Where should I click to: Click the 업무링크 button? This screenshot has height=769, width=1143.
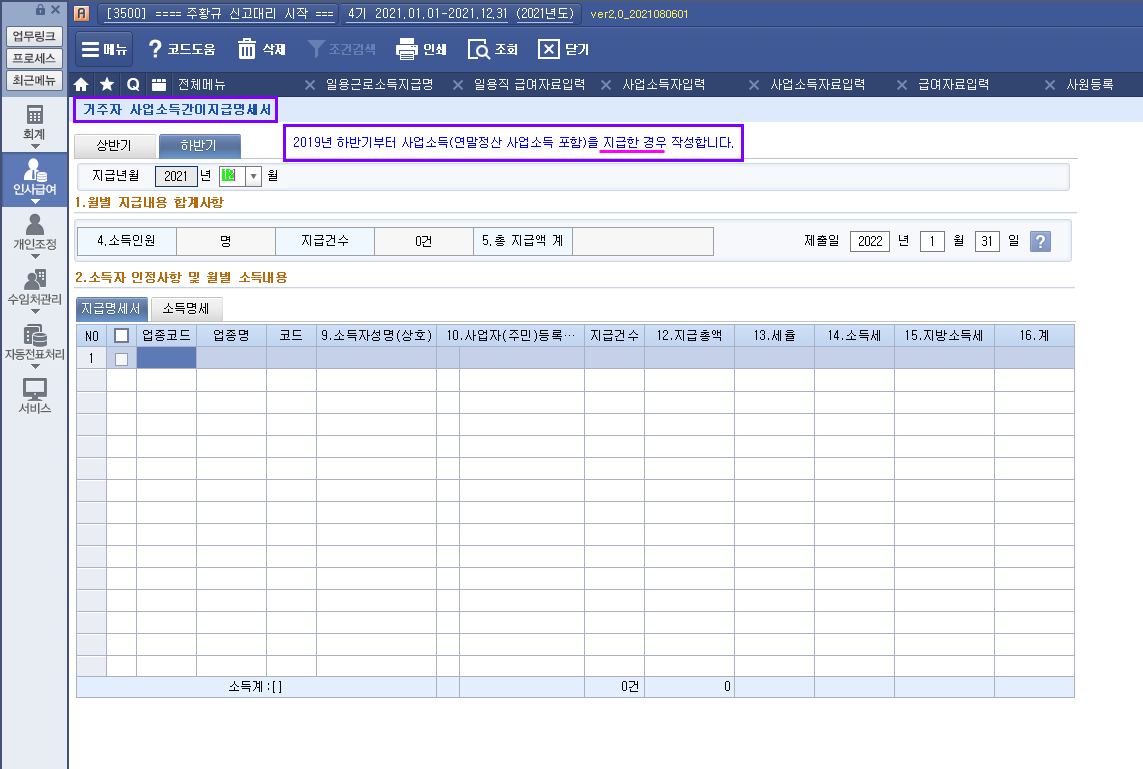click(x=34, y=36)
